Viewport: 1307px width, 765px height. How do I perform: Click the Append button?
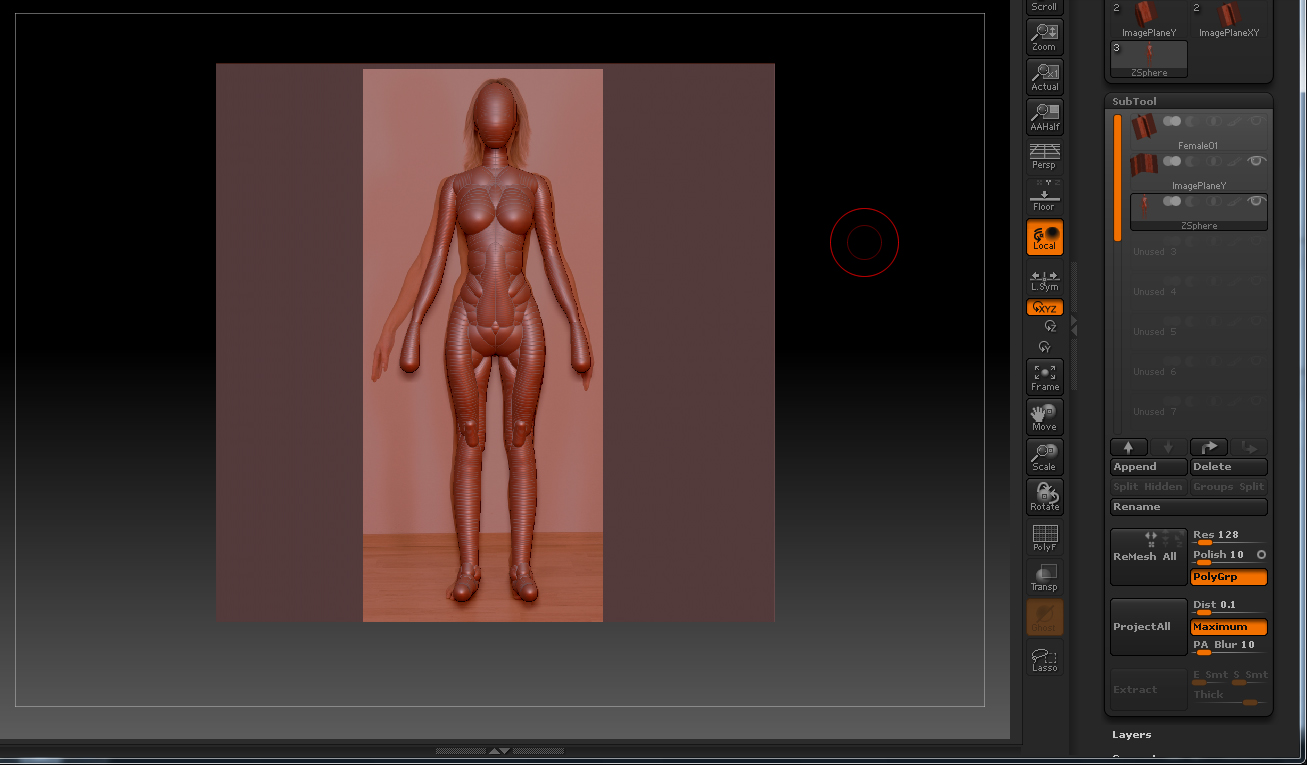1148,467
